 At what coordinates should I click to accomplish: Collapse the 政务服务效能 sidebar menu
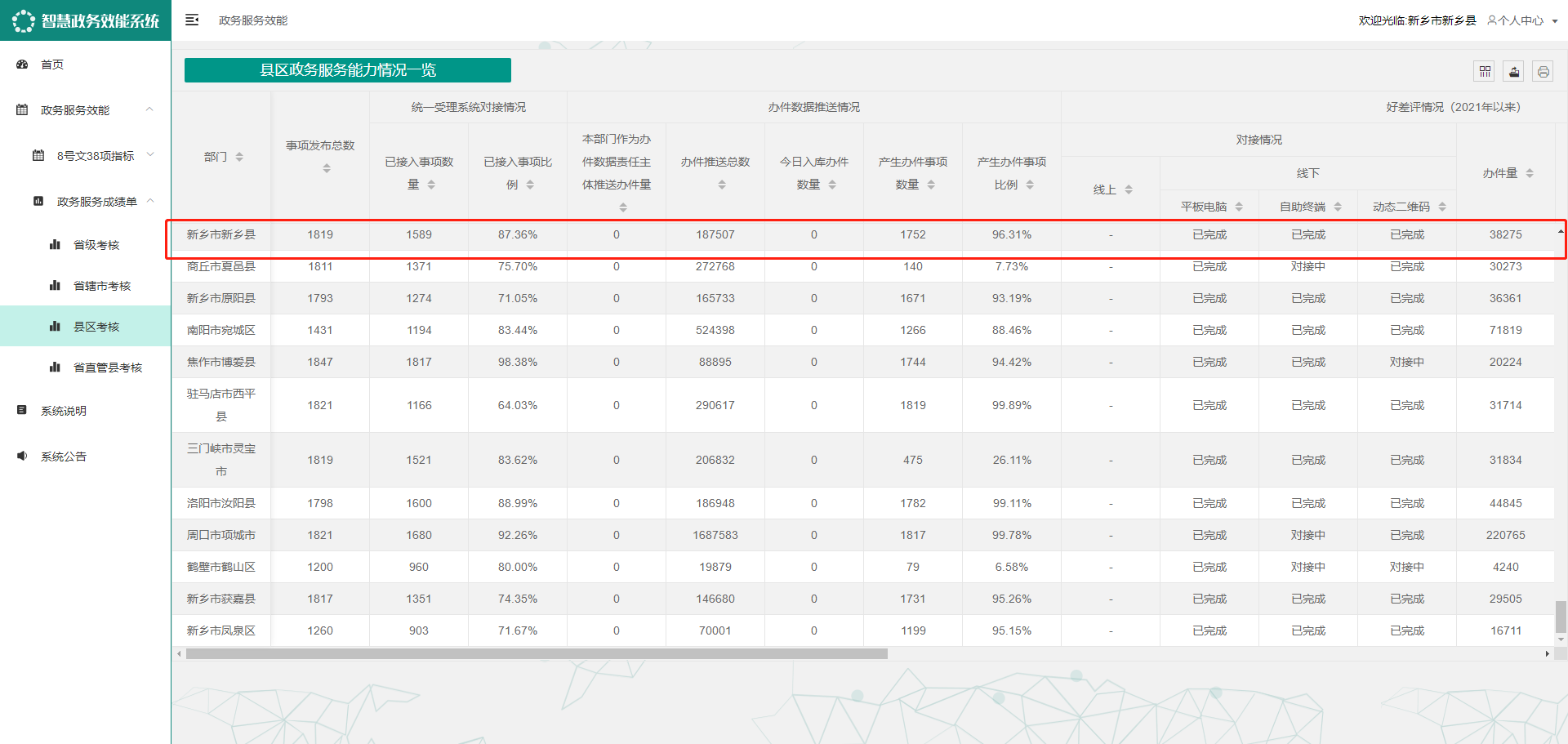pyautogui.click(x=149, y=109)
